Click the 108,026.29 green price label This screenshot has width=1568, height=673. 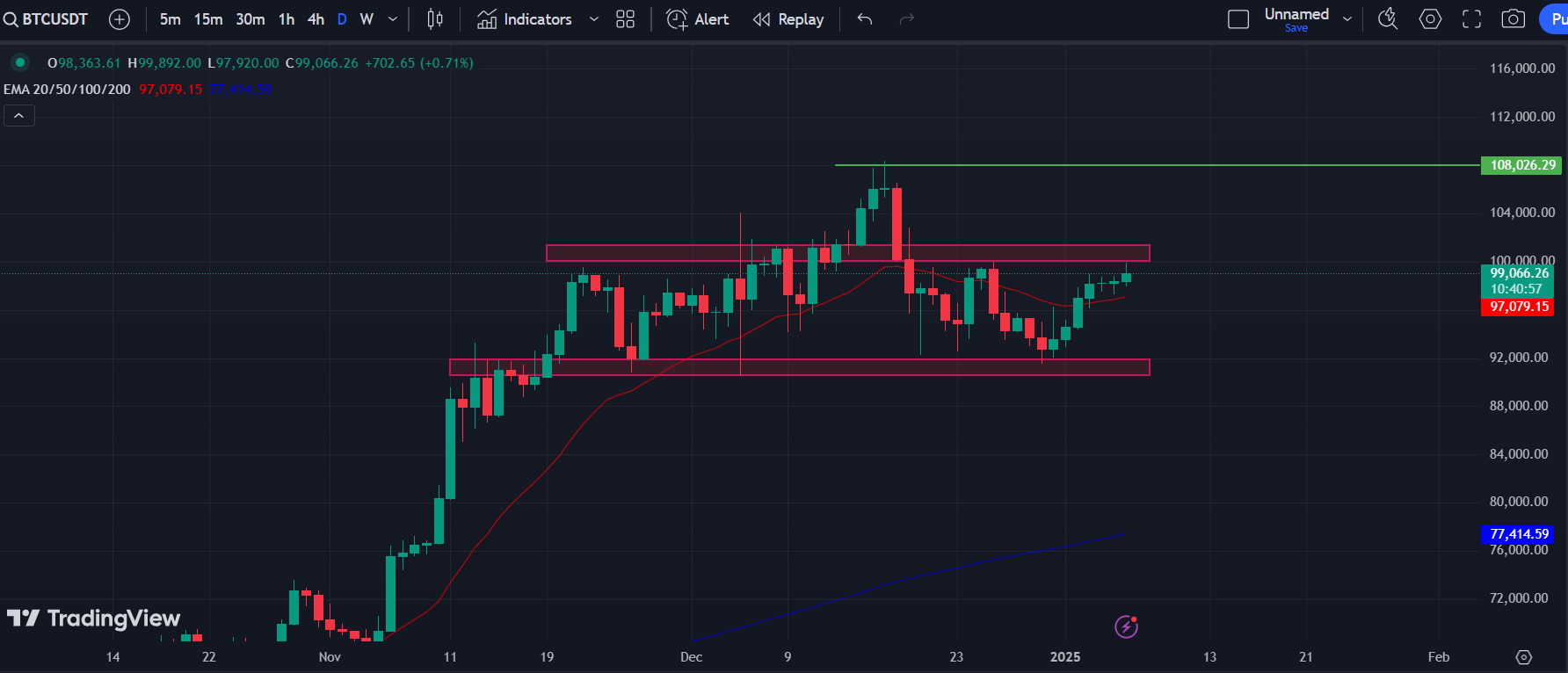(1523, 165)
